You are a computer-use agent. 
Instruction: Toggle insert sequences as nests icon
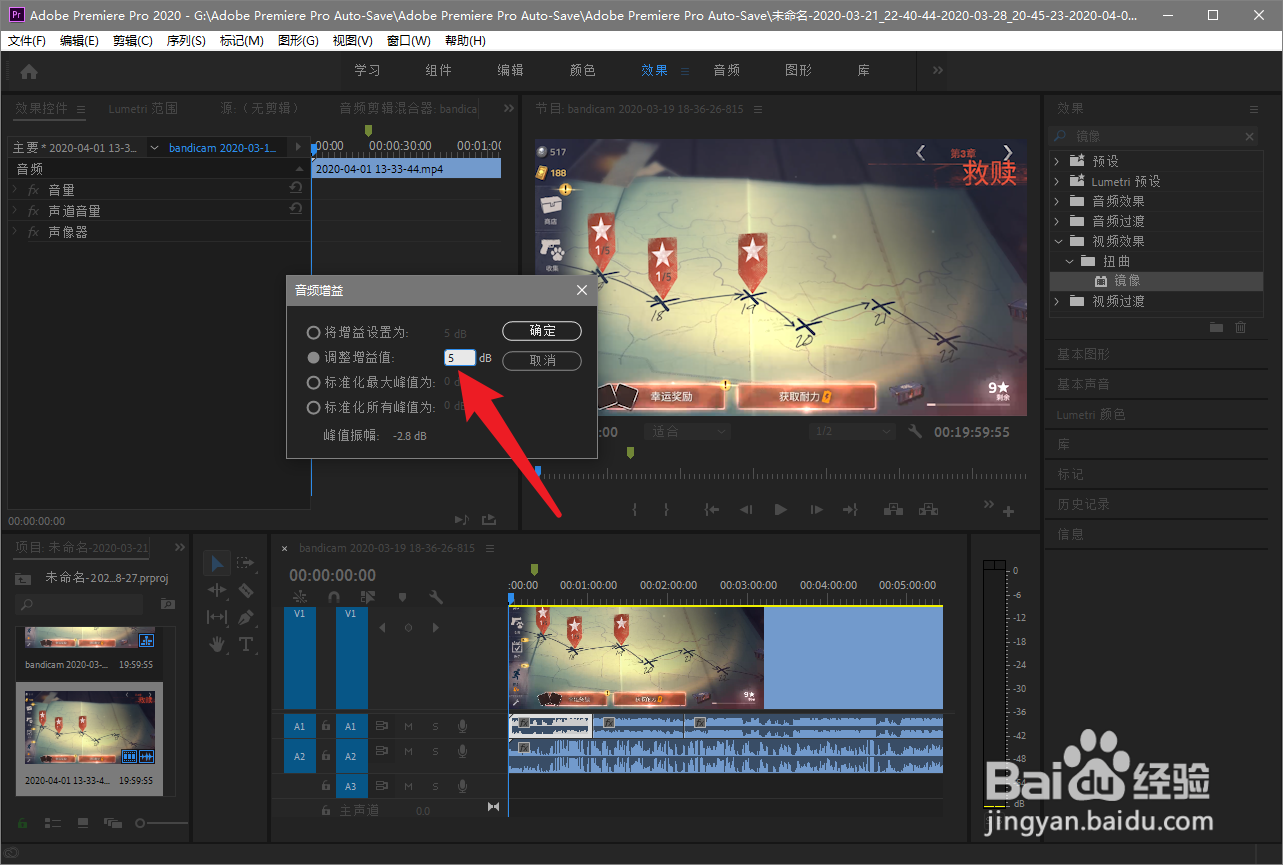pos(299,597)
